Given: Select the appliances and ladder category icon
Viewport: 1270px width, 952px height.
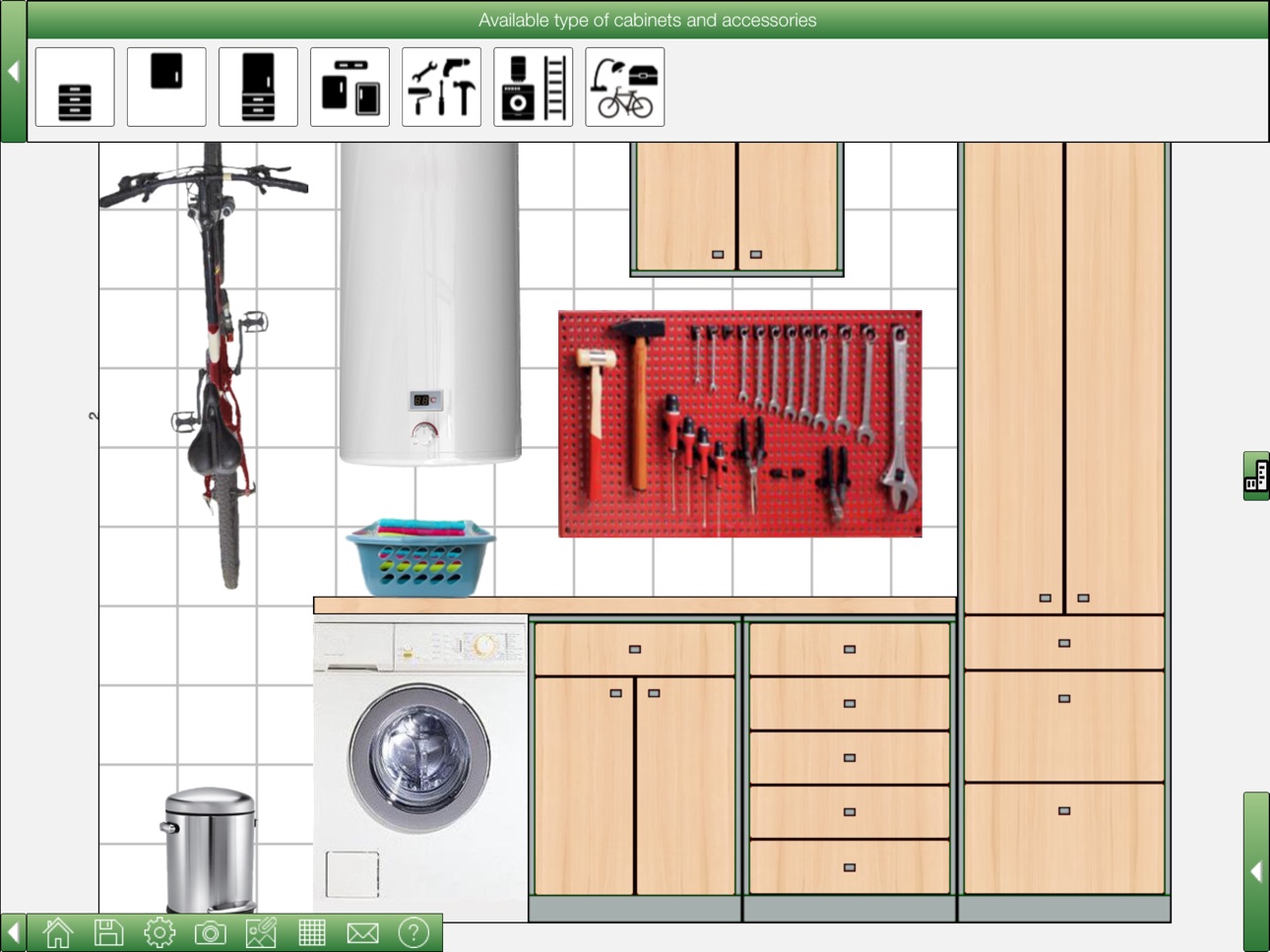Looking at the screenshot, I should (x=533, y=87).
